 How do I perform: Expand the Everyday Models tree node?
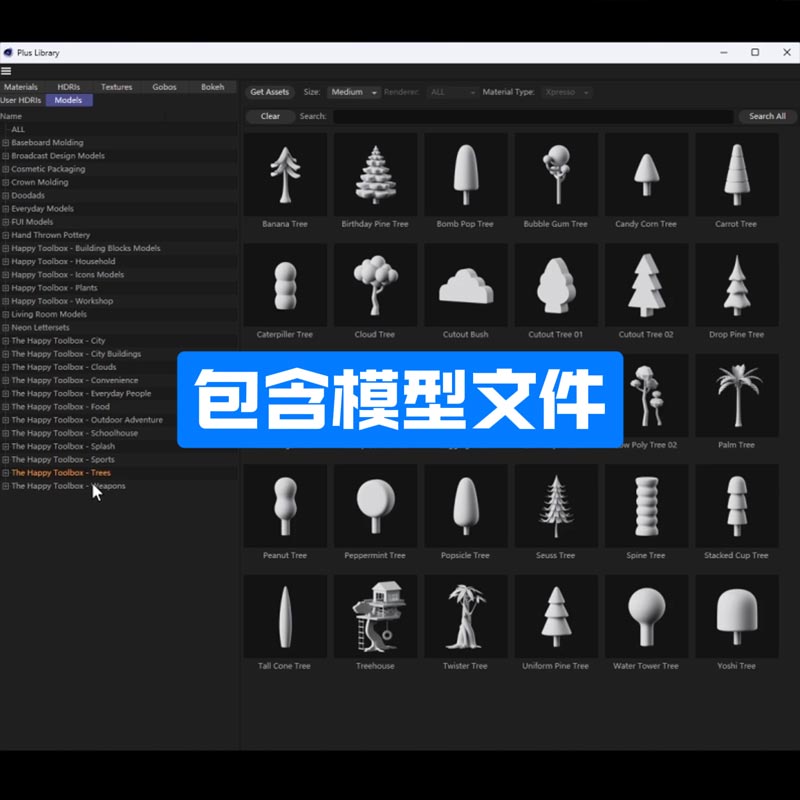pos(6,209)
